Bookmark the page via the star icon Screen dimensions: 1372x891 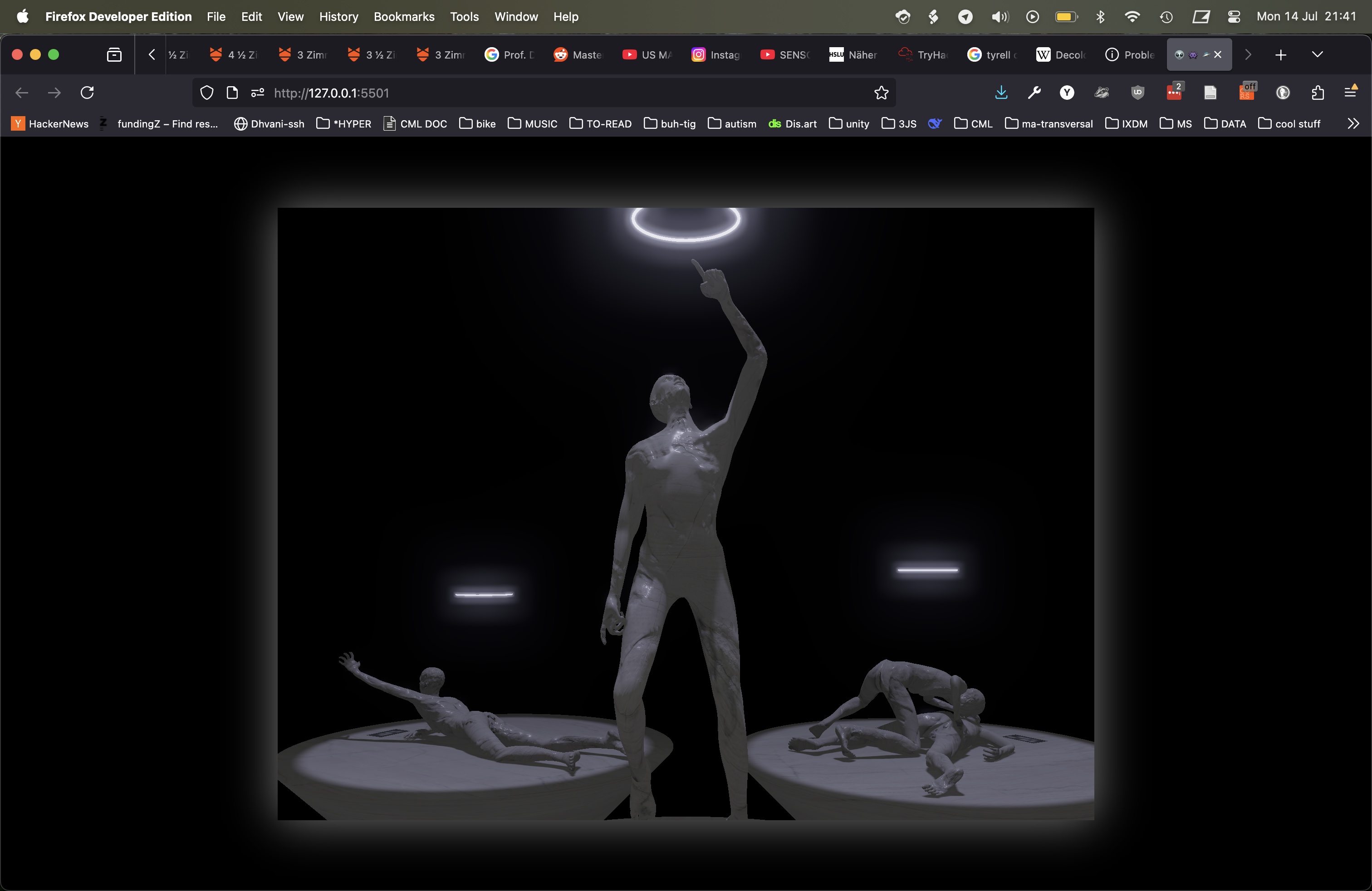coord(882,92)
